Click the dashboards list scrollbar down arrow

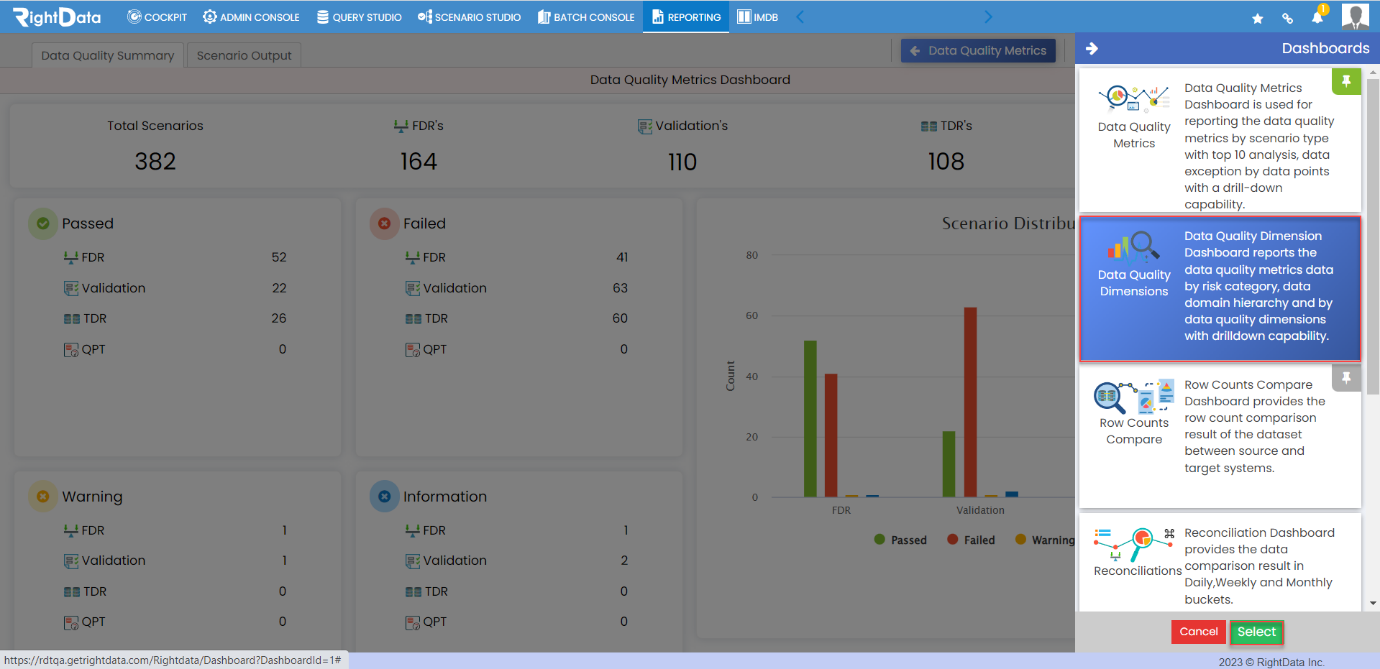[1372, 603]
